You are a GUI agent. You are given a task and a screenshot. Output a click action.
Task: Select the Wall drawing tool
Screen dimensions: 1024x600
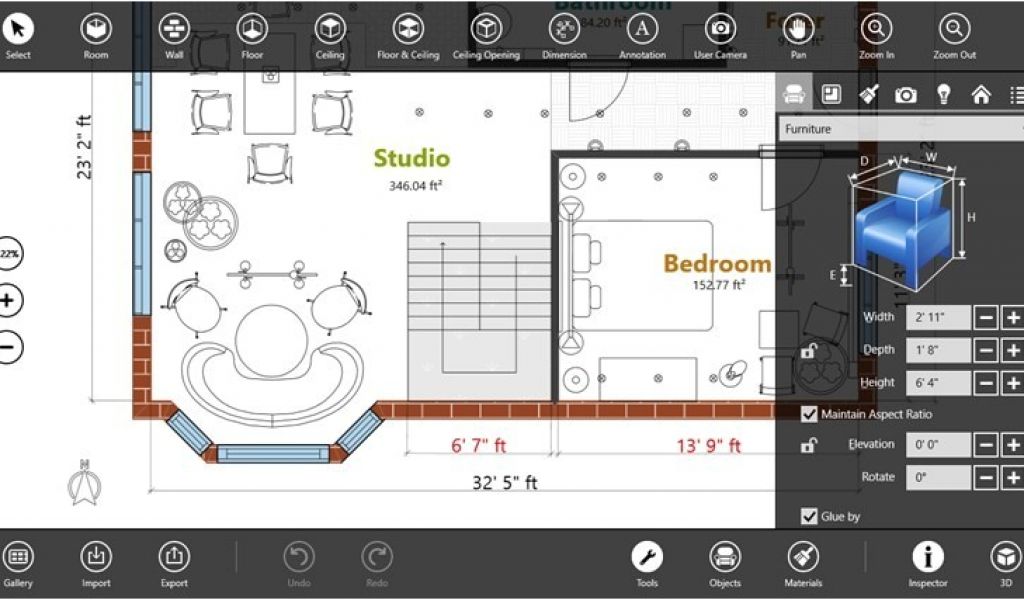[x=174, y=29]
